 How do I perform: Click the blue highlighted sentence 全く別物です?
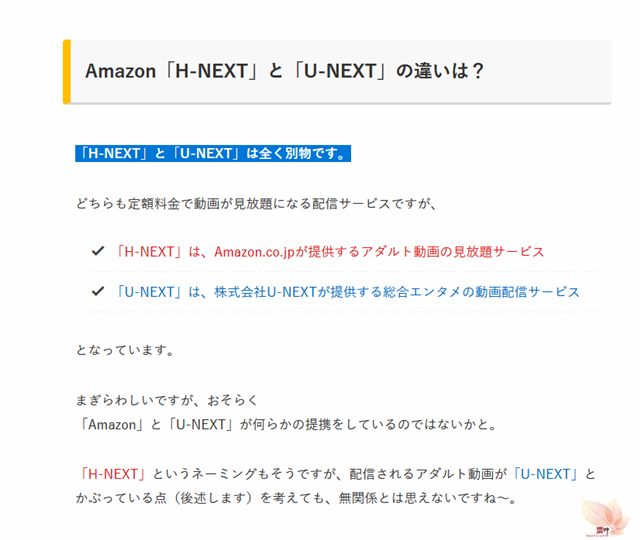coord(213,153)
